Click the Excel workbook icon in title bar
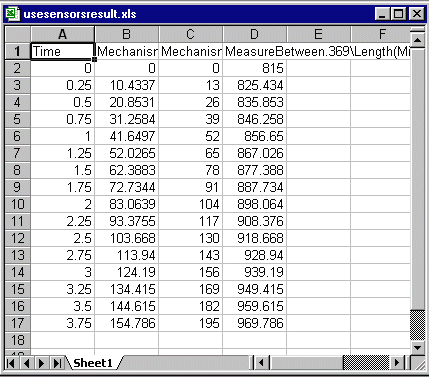Viewport: 429px width, 377px height. coord(12,14)
